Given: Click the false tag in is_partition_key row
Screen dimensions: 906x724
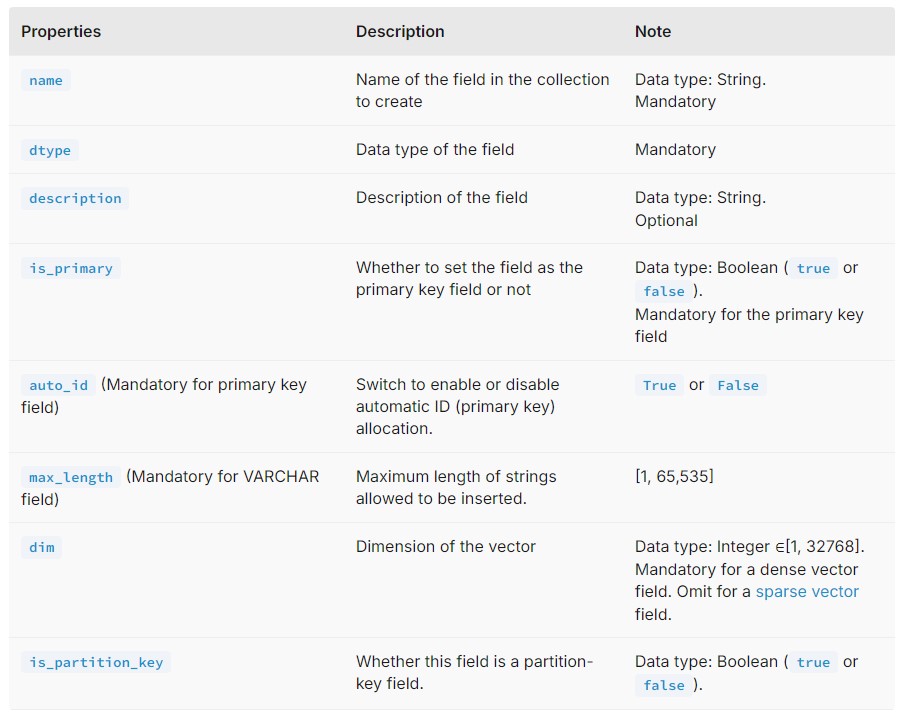Looking at the screenshot, I should click(x=664, y=685).
